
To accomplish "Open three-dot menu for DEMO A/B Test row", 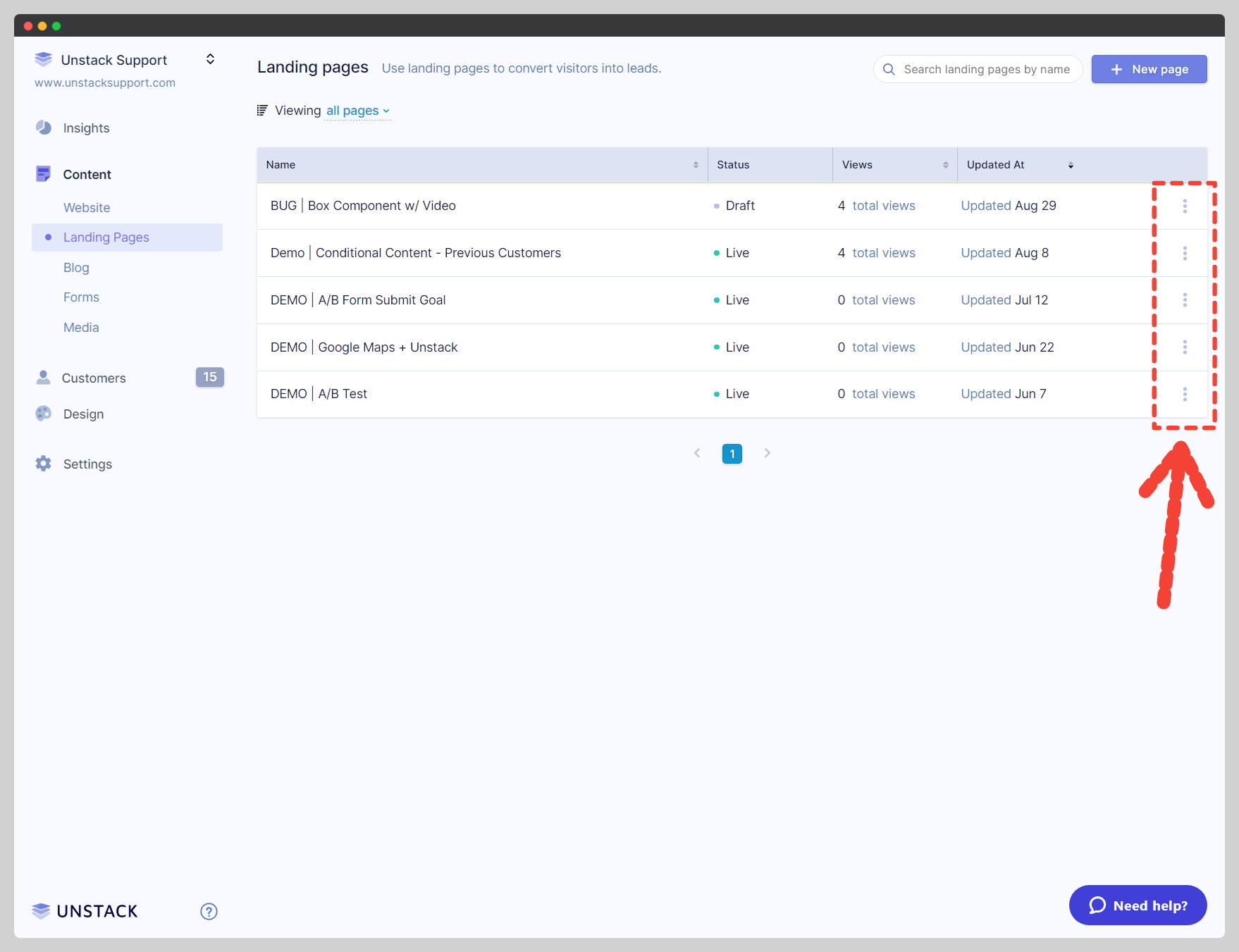I will 1185,394.
